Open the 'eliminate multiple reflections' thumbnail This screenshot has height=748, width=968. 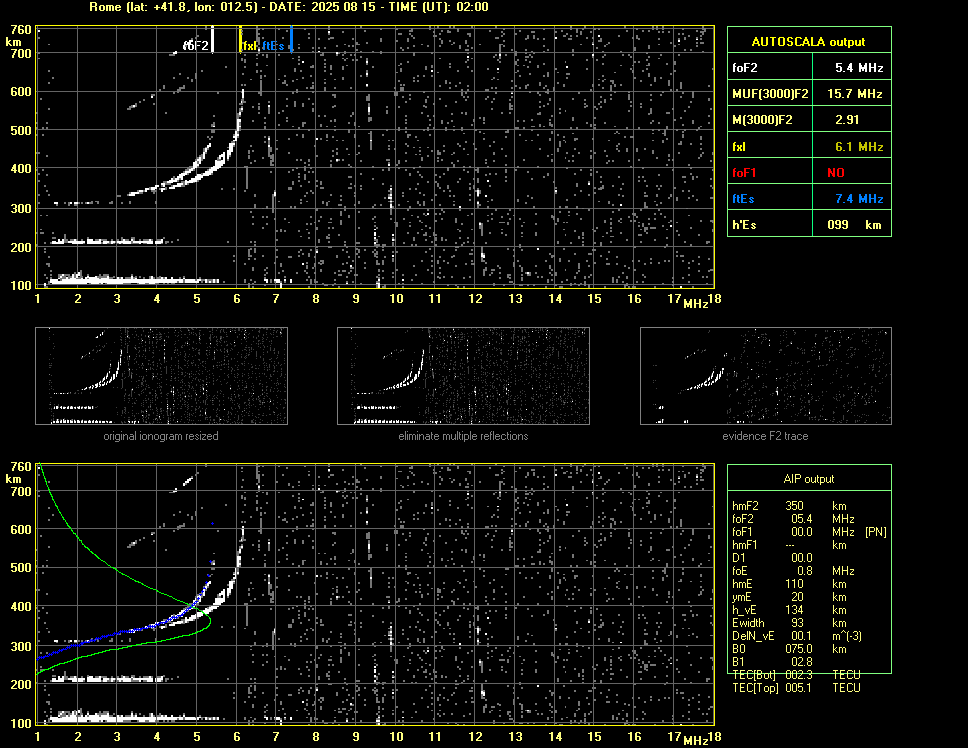[463, 376]
